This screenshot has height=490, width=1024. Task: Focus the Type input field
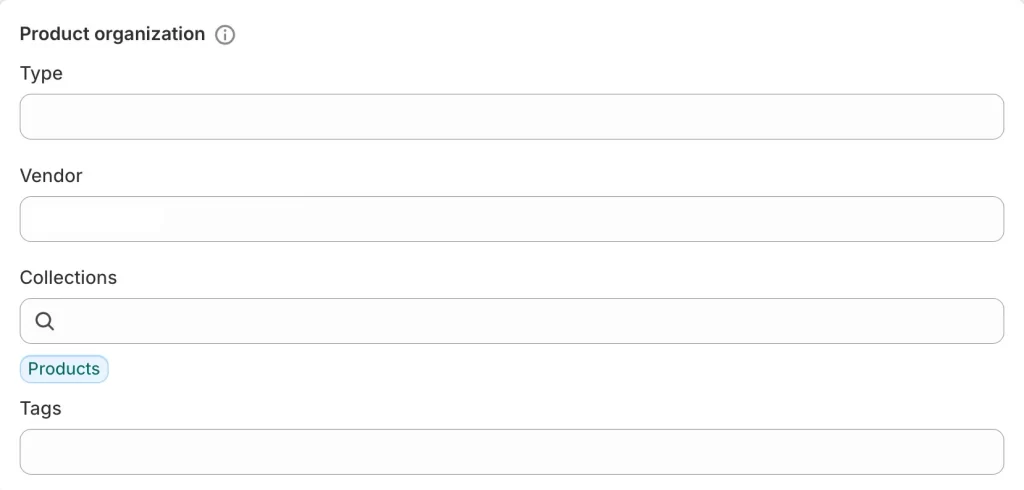coord(511,117)
